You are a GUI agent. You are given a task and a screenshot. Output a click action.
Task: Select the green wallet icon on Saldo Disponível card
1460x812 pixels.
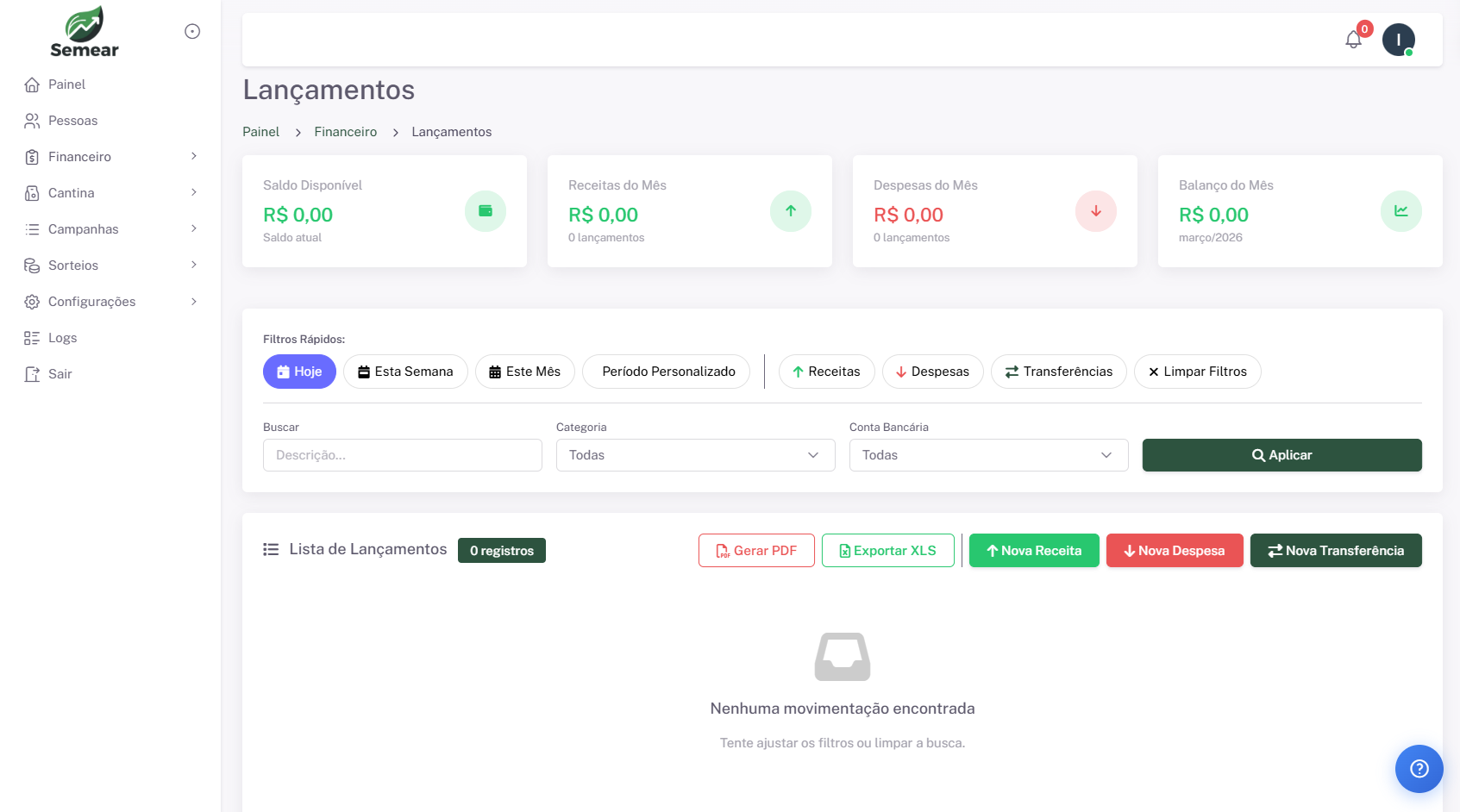coord(486,210)
